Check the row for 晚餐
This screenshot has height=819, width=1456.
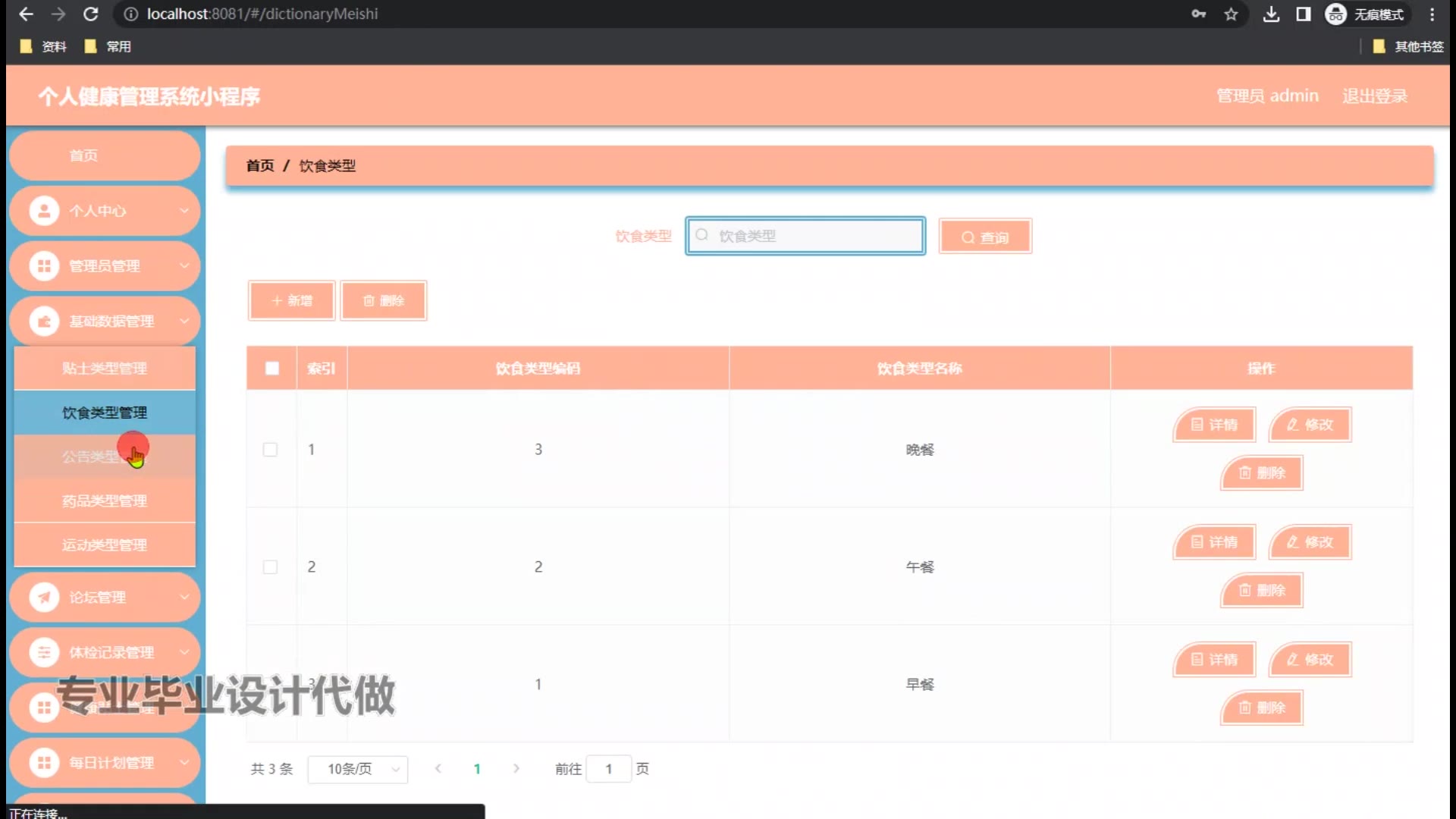[270, 450]
